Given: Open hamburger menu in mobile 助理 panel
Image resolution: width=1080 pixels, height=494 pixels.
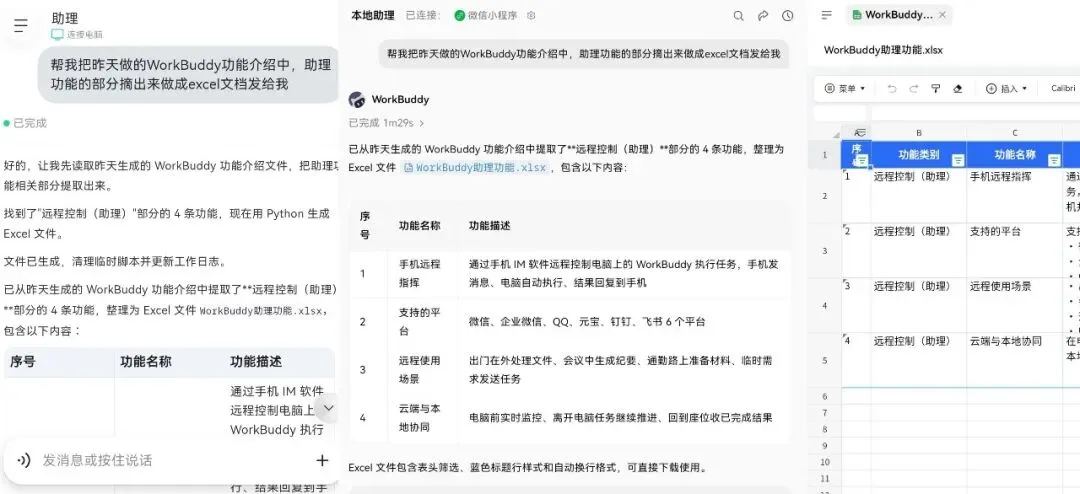Looking at the screenshot, I should point(21,26).
